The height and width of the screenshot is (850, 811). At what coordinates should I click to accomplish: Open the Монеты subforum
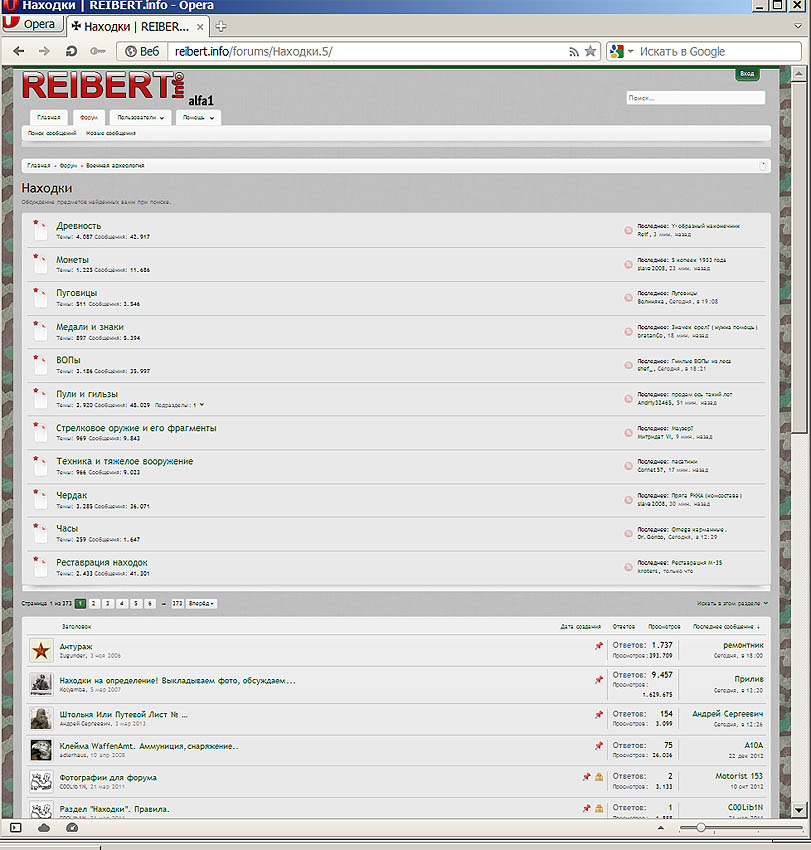[72, 260]
